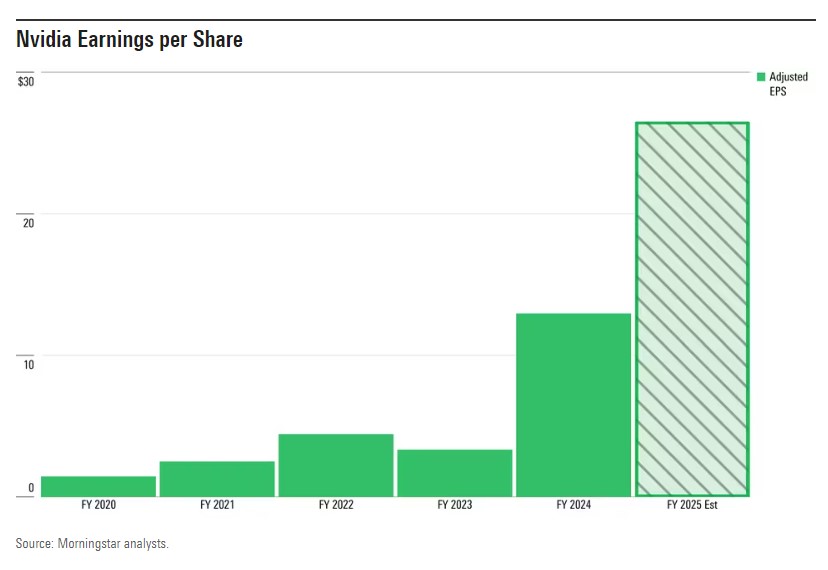Click the green Adjusted EPS legend swatch
Viewport: 828px width, 570px height.
(761, 77)
